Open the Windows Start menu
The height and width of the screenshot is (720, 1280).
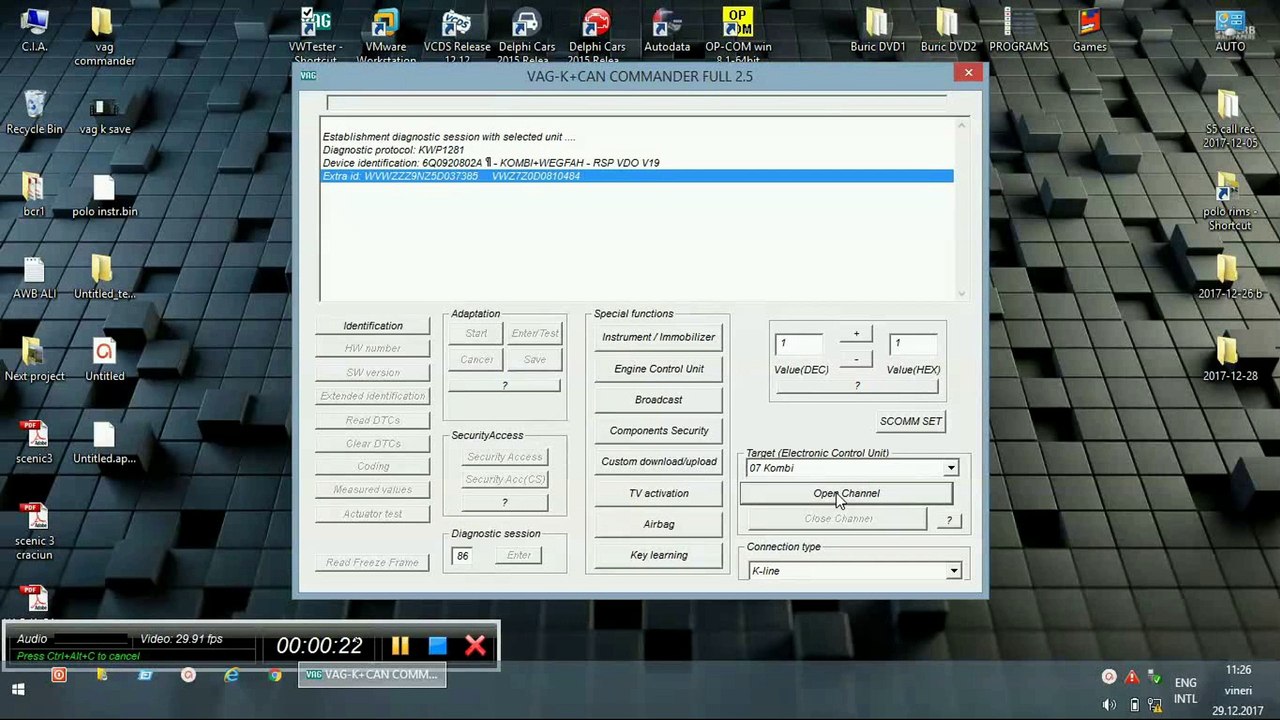18,689
